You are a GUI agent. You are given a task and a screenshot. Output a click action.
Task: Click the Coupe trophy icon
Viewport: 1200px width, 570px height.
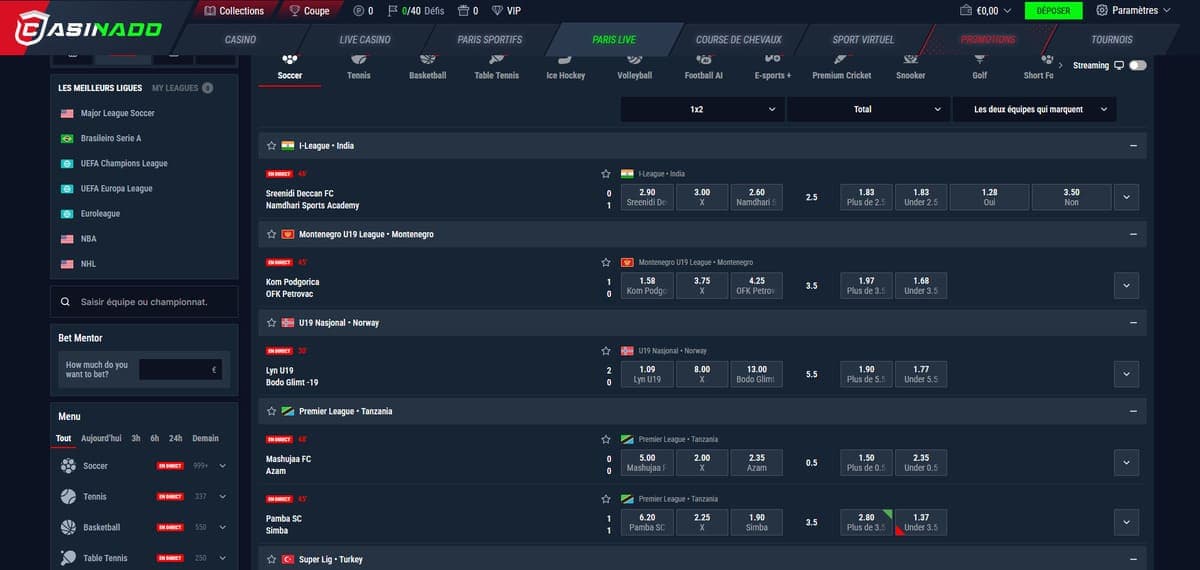(x=294, y=11)
